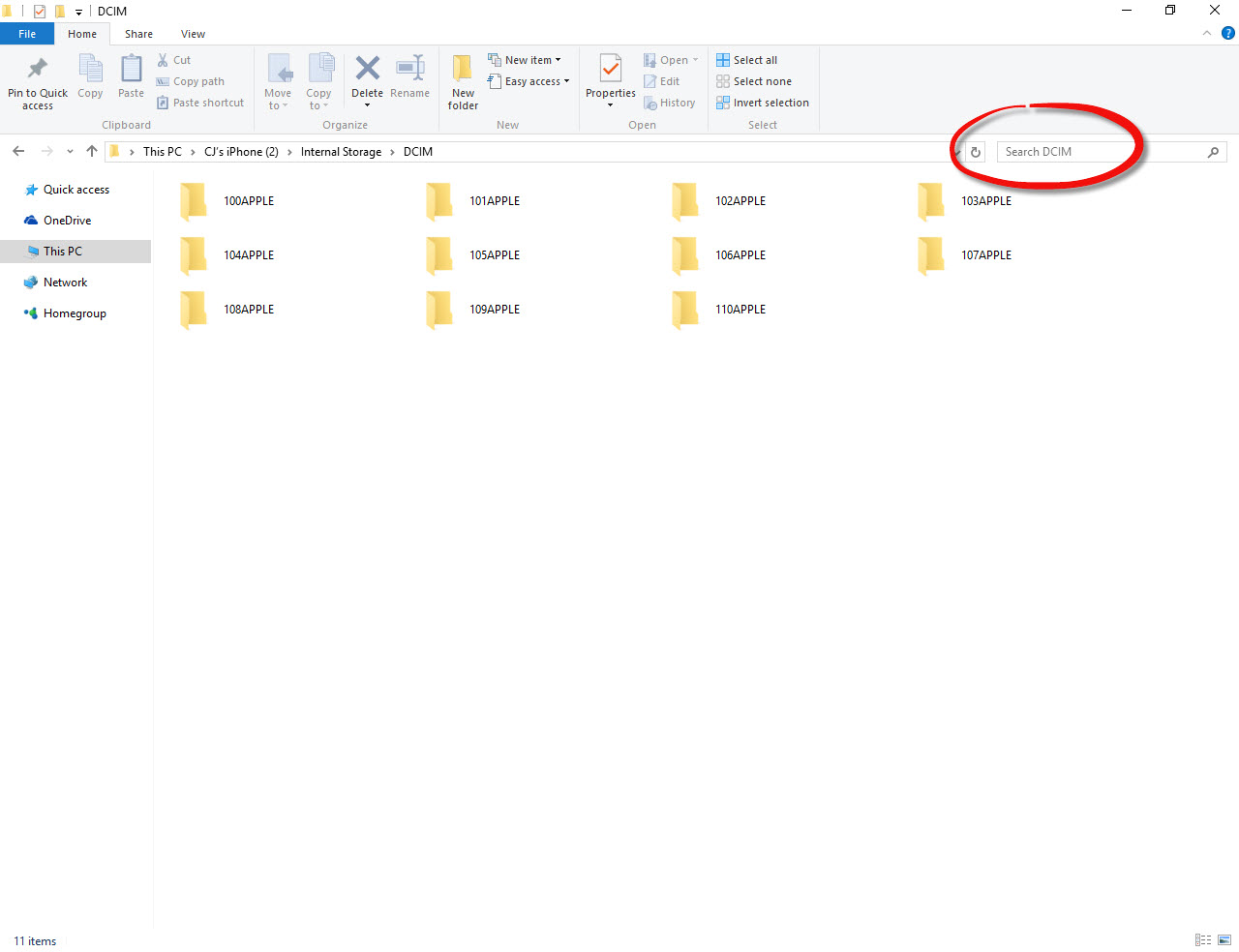
Task: Click the refresh button beside address bar
Action: click(x=976, y=152)
